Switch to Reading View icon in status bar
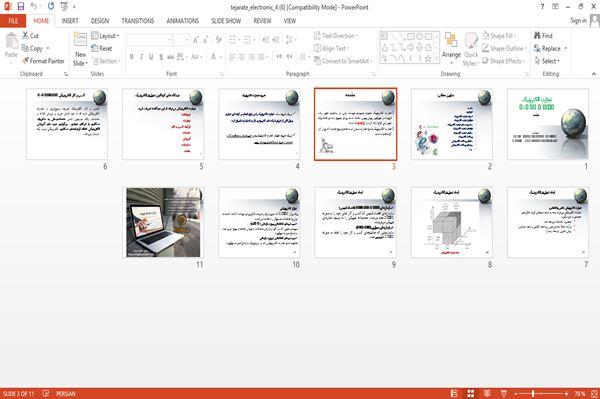The height and width of the screenshot is (399, 600). pos(487,394)
